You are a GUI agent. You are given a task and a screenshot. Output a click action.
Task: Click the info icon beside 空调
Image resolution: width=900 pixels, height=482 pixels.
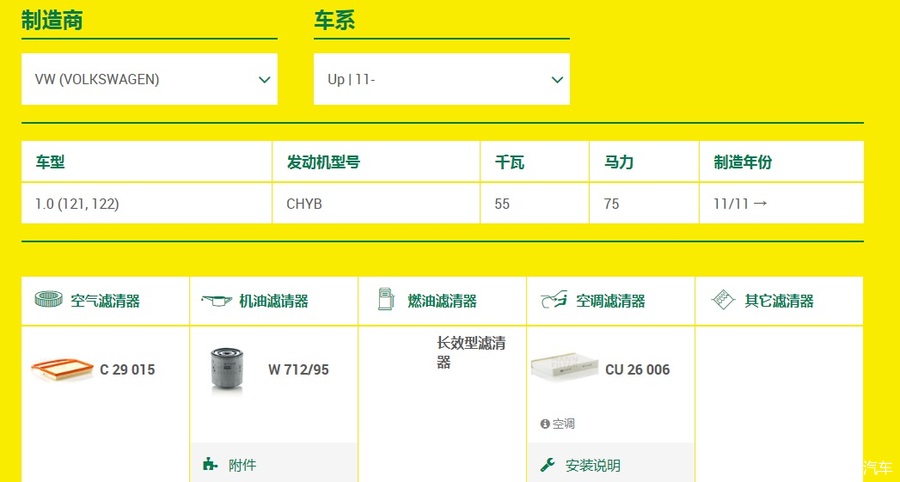(545, 423)
